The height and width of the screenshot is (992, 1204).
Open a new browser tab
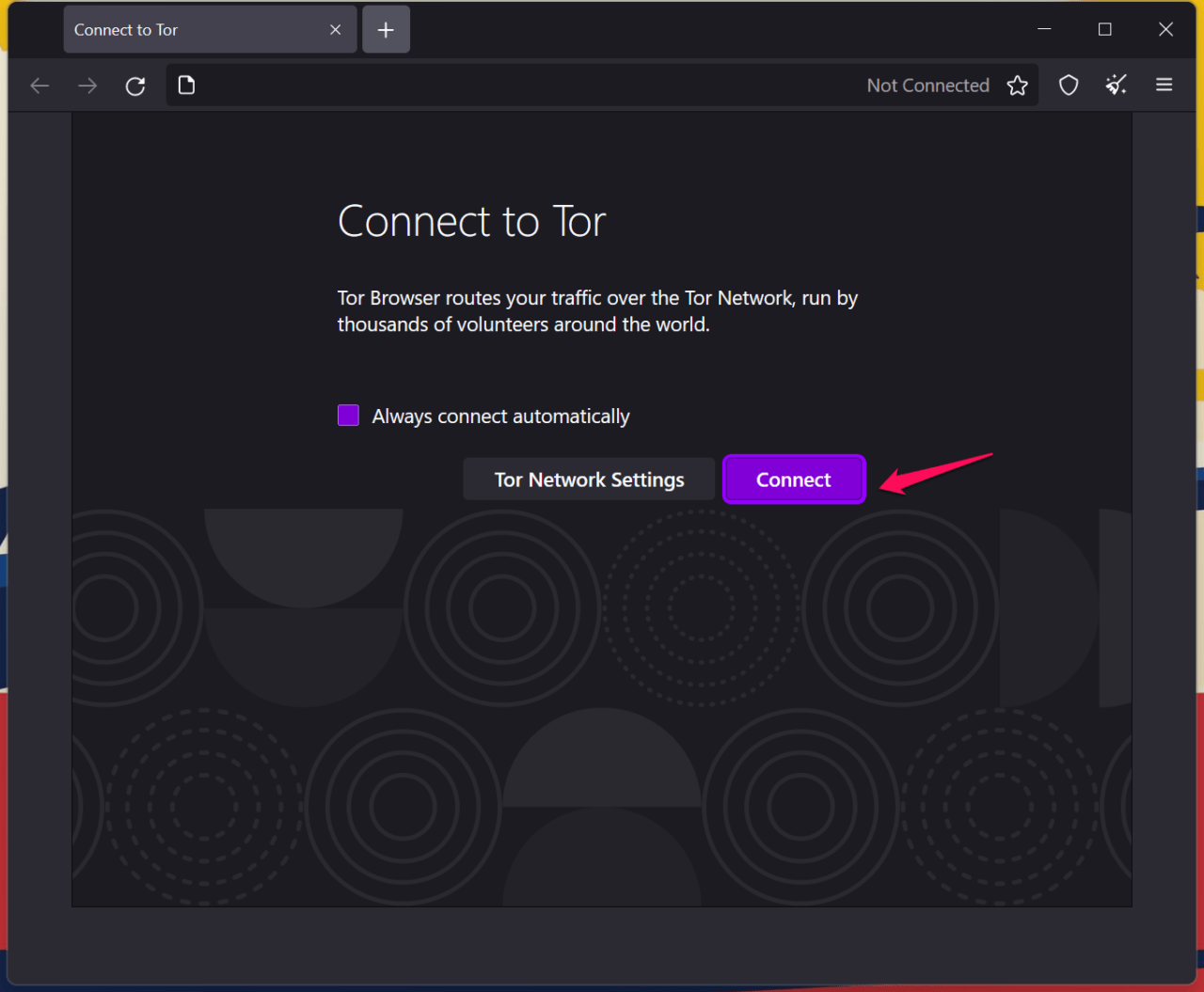click(x=386, y=29)
